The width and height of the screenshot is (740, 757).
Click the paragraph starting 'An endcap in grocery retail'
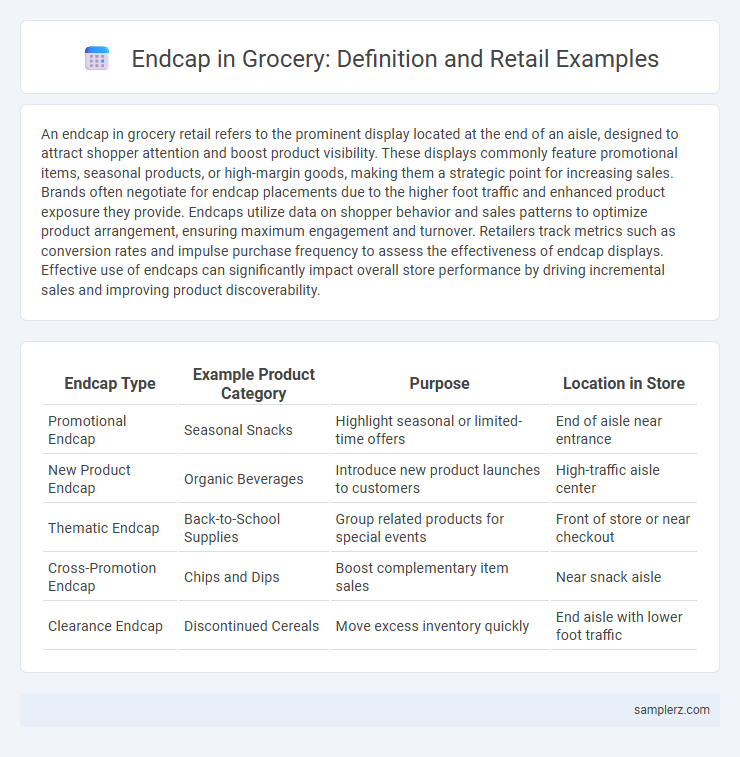point(360,211)
